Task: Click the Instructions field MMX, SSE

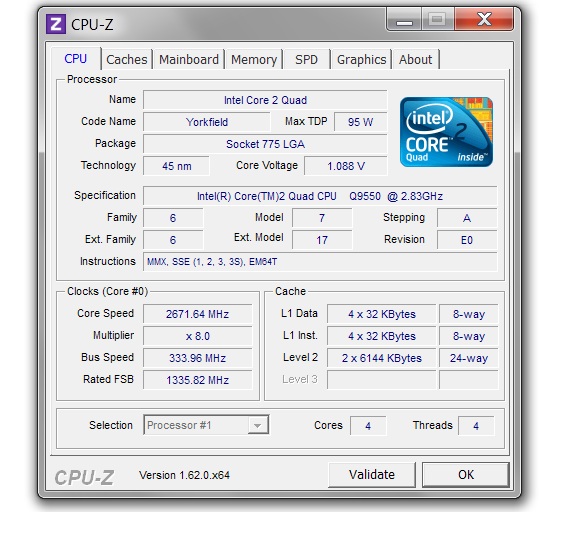Action: tap(320, 262)
